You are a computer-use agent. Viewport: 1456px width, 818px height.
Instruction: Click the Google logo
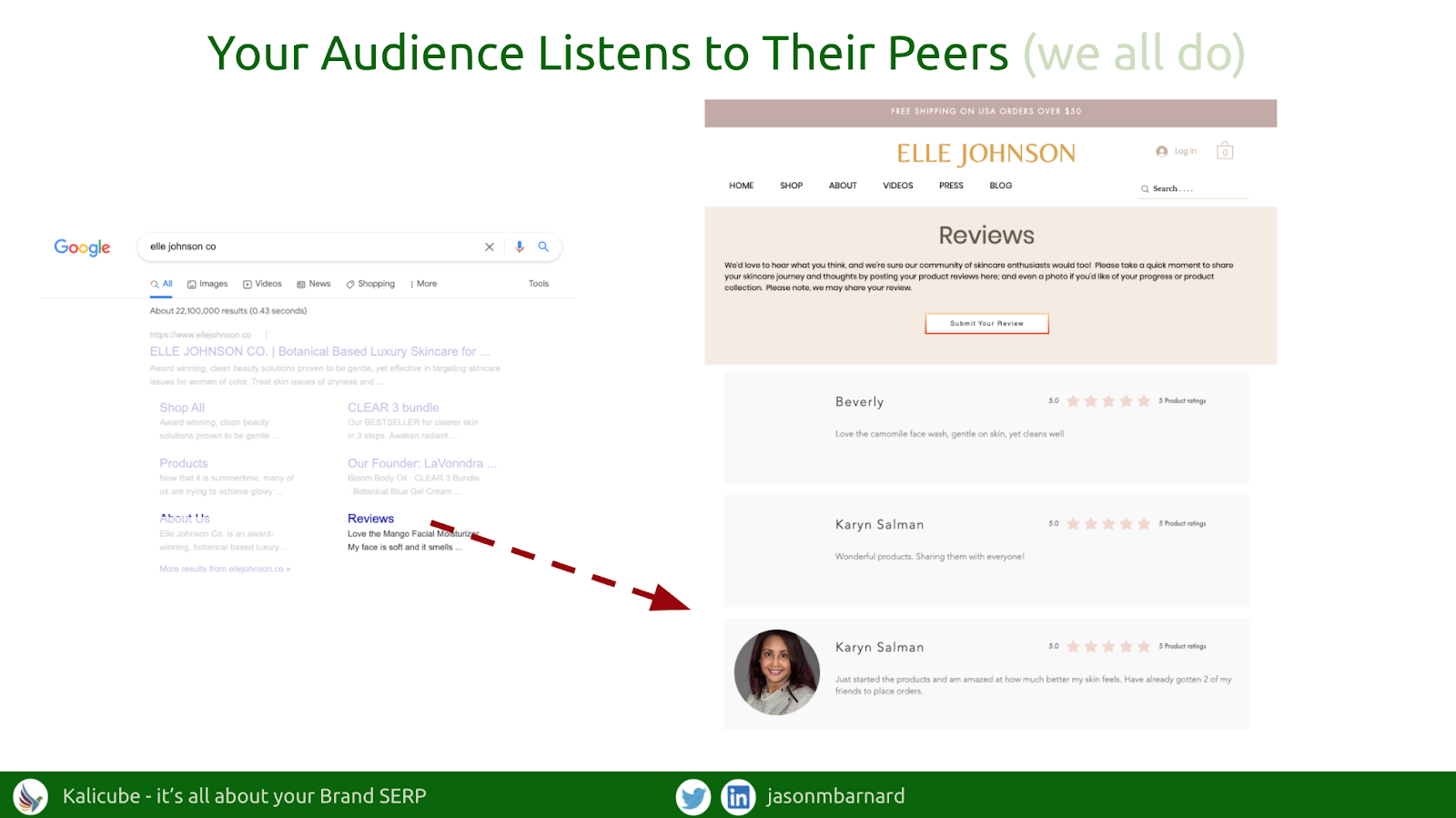[x=82, y=247]
